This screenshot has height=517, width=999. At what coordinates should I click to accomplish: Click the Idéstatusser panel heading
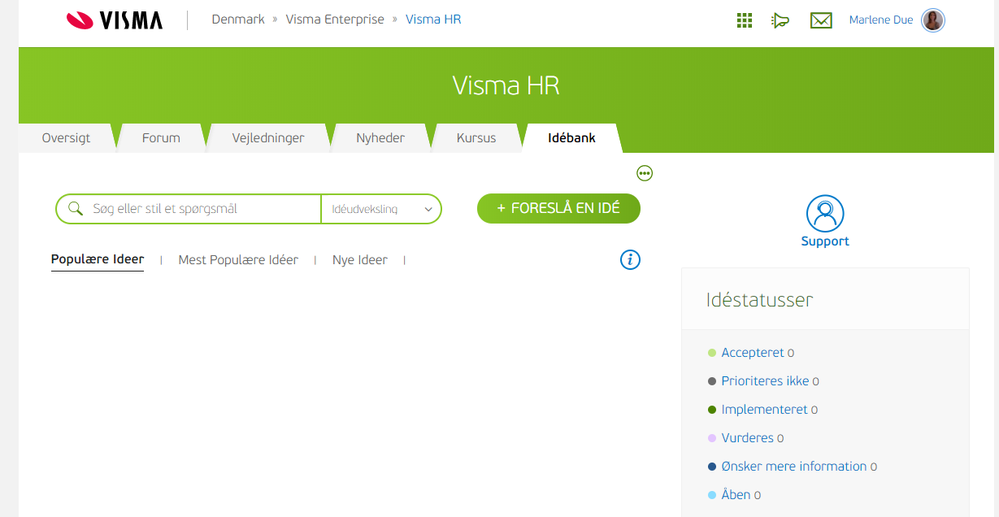(x=759, y=300)
